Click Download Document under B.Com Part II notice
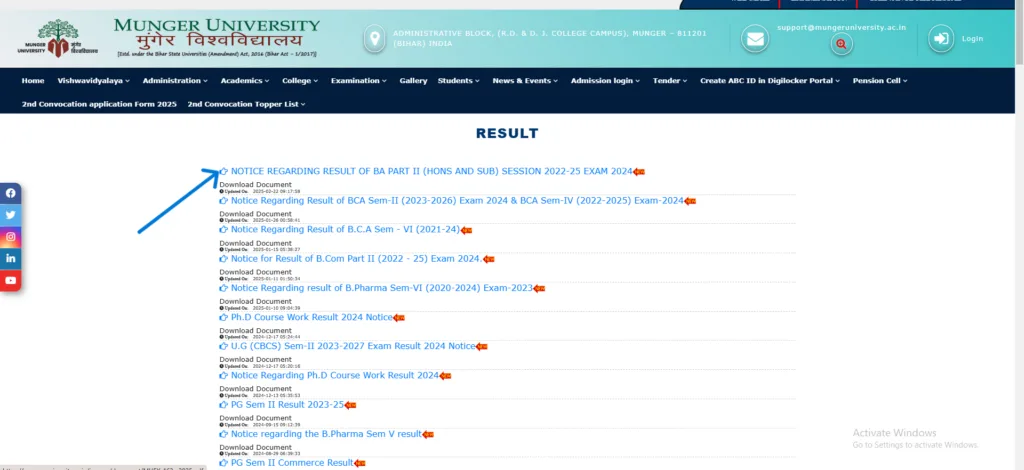Viewport: 1024px width, 470px height. [255, 272]
